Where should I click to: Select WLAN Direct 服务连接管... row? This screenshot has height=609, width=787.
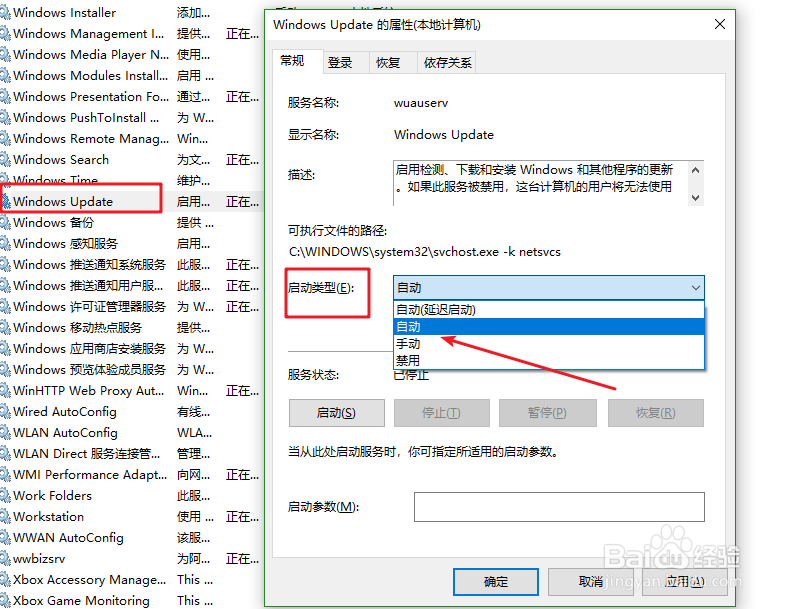pos(130,454)
